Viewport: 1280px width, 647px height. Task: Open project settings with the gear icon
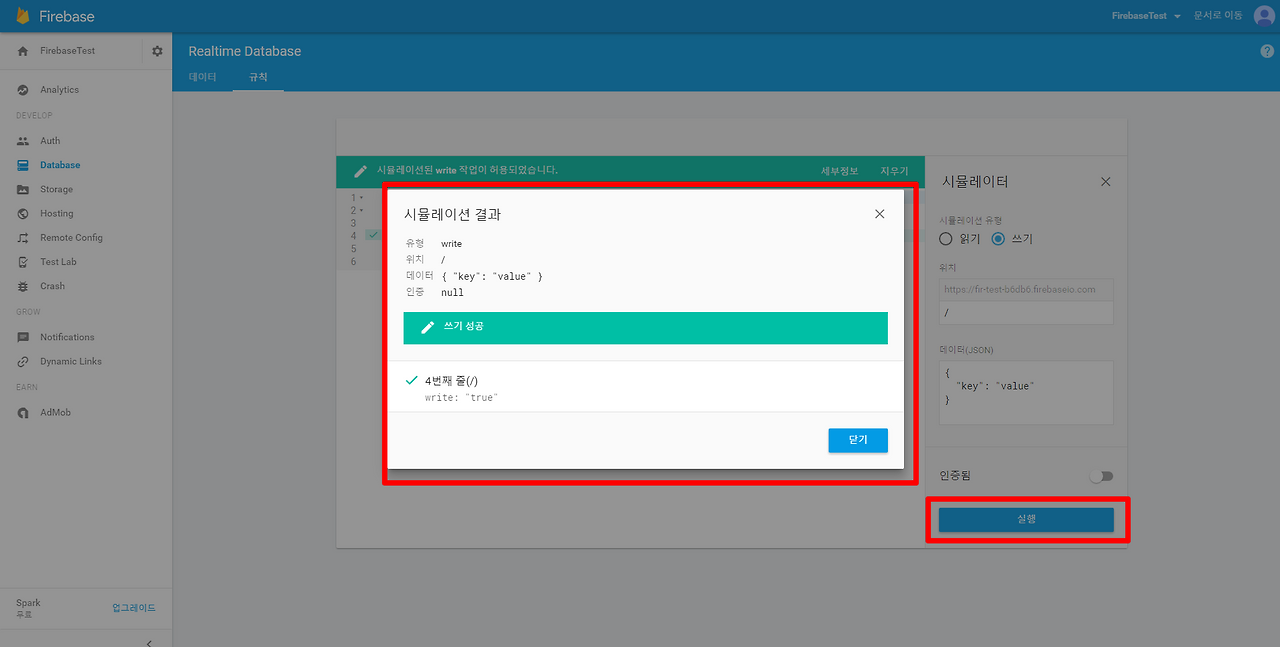point(157,50)
